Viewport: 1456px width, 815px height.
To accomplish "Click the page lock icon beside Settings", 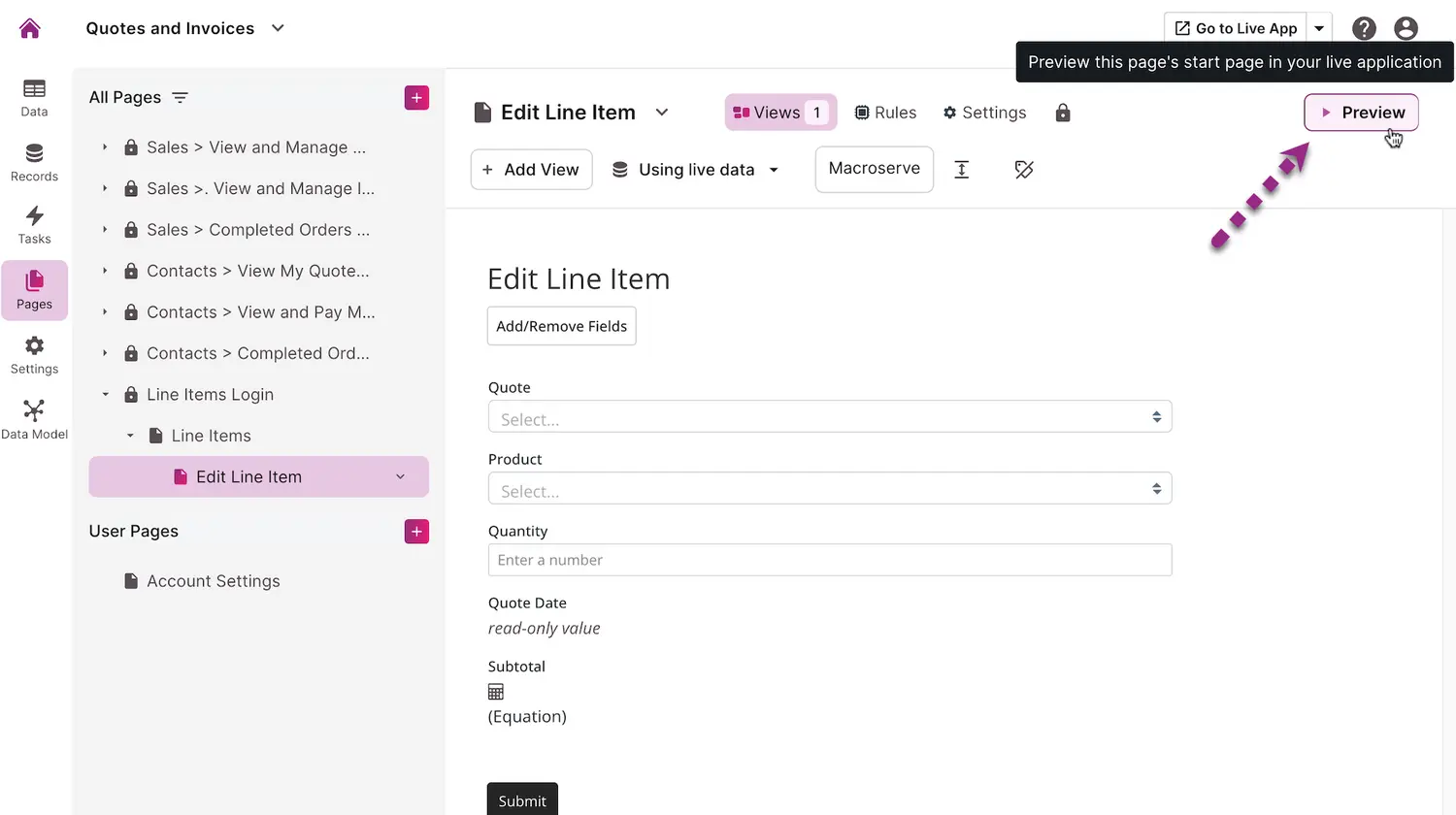I will tap(1063, 113).
